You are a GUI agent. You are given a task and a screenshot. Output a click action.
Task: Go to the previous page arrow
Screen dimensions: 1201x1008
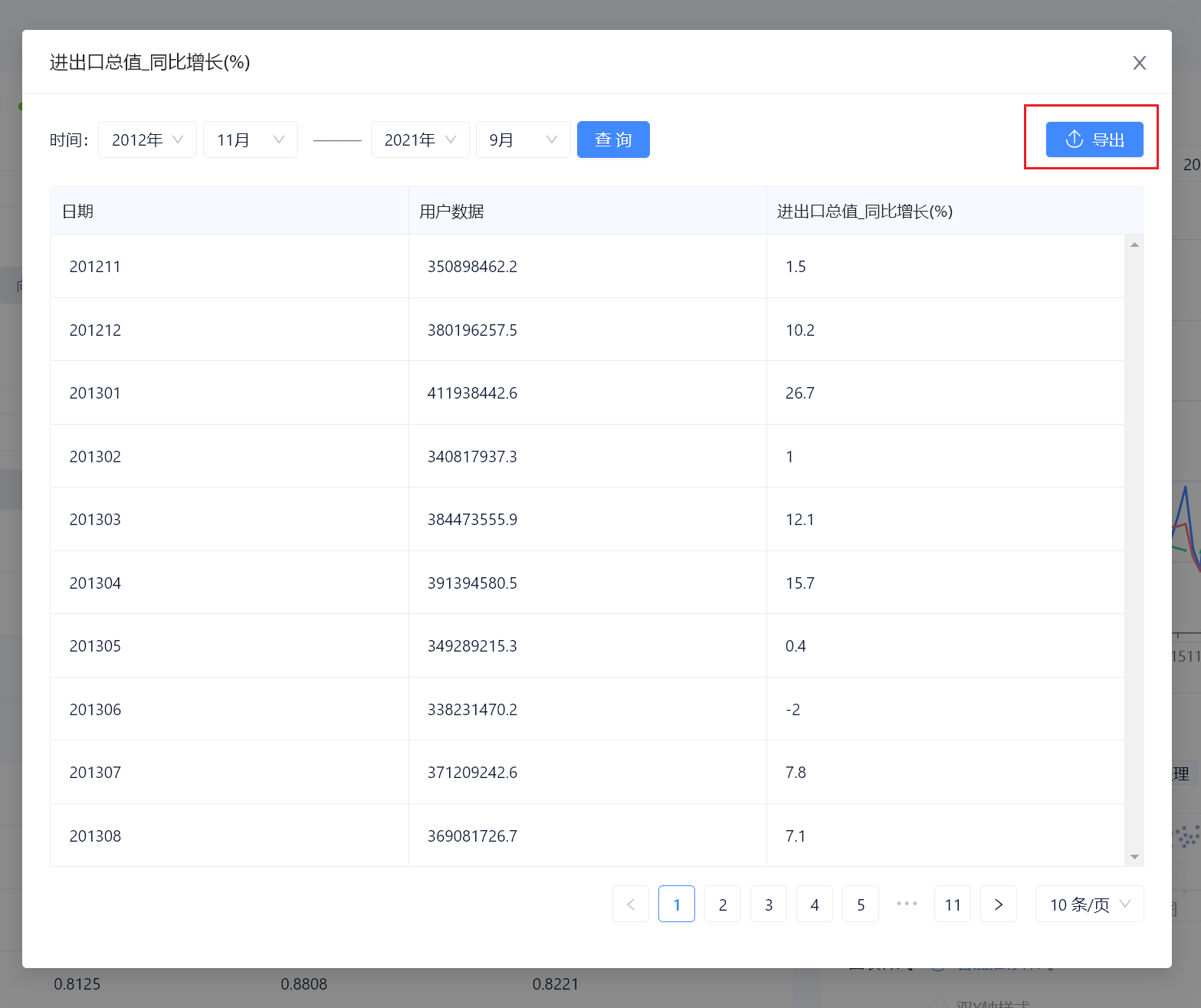(x=631, y=905)
